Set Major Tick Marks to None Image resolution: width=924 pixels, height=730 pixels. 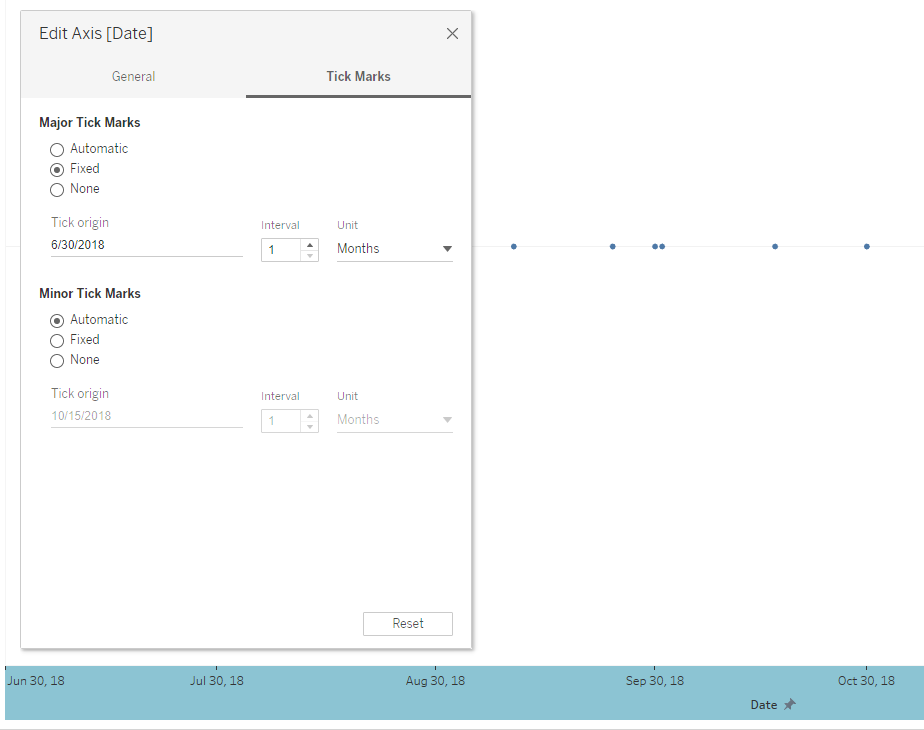coord(57,189)
